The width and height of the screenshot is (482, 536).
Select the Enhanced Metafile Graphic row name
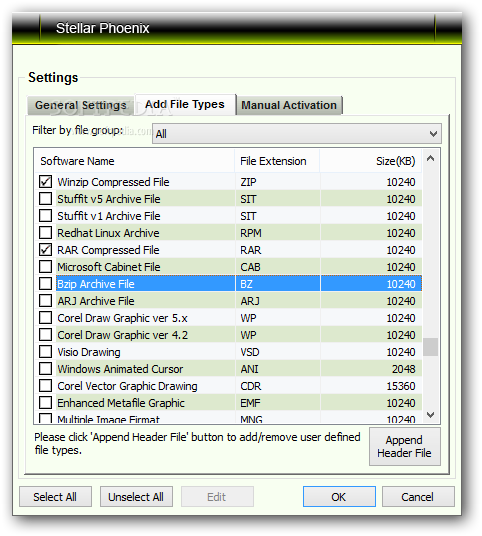pos(121,403)
